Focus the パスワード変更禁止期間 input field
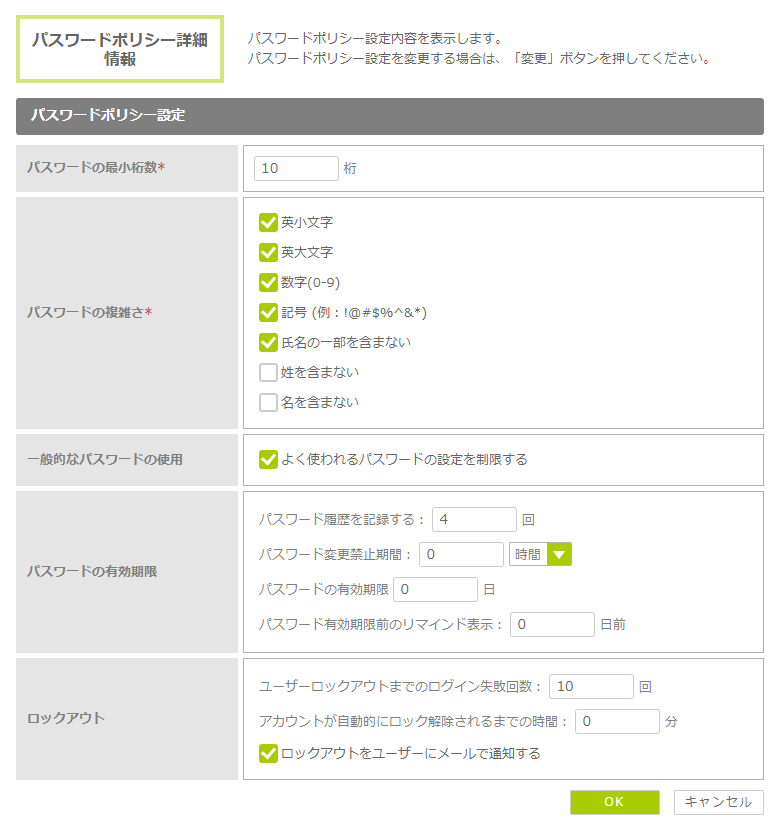776x825 pixels. click(x=461, y=554)
